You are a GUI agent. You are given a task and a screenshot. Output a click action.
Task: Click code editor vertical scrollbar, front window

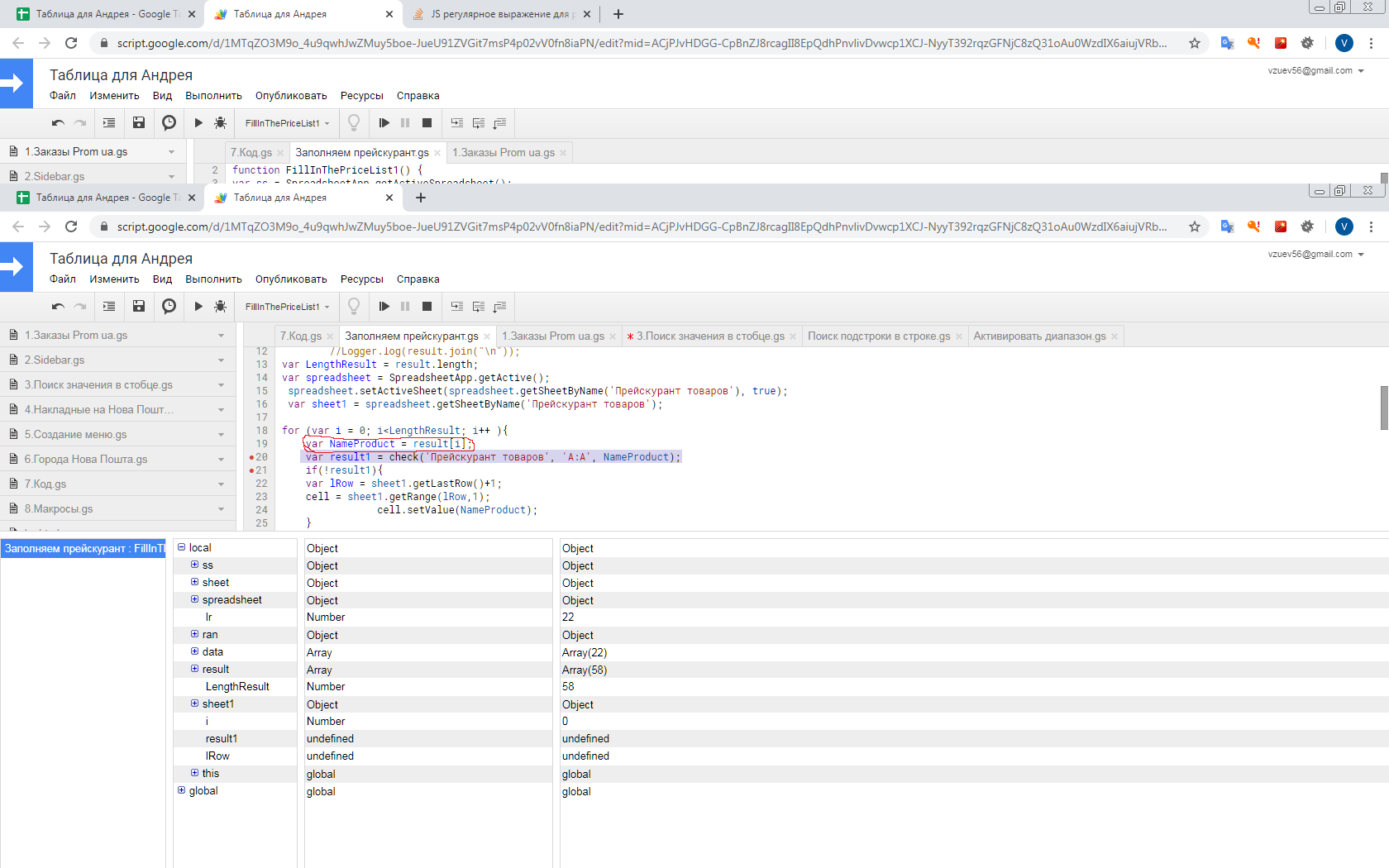[1384, 408]
